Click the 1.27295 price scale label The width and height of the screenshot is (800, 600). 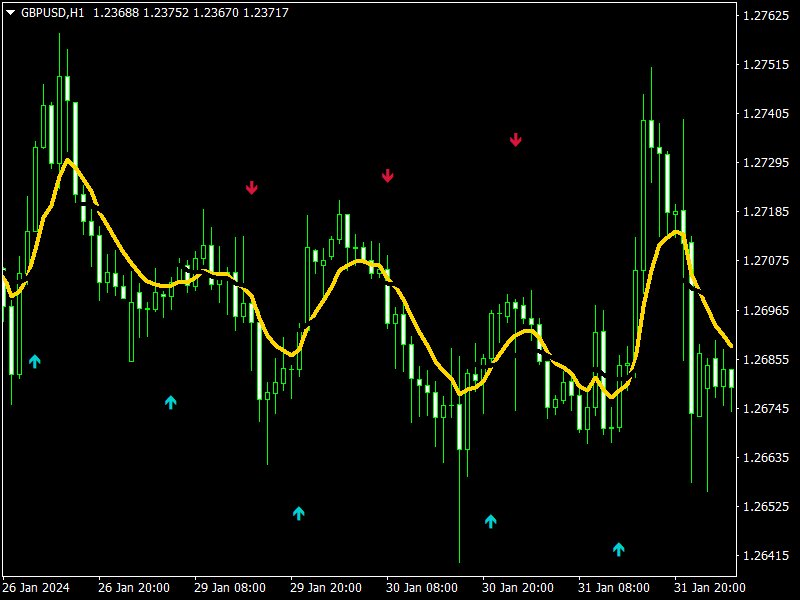pyautogui.click(x=765, y=163)
